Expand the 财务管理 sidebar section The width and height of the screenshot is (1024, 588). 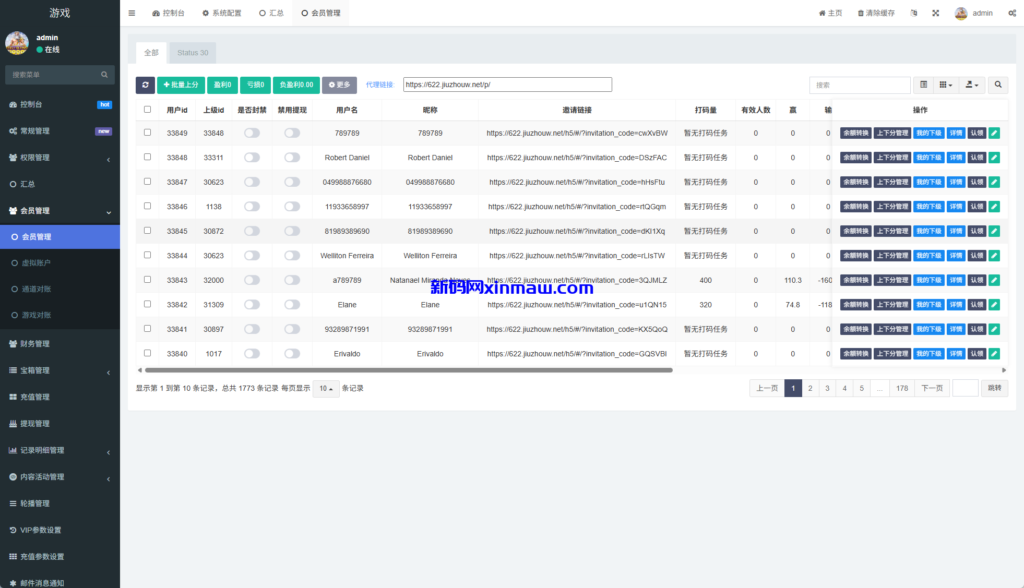45,342
